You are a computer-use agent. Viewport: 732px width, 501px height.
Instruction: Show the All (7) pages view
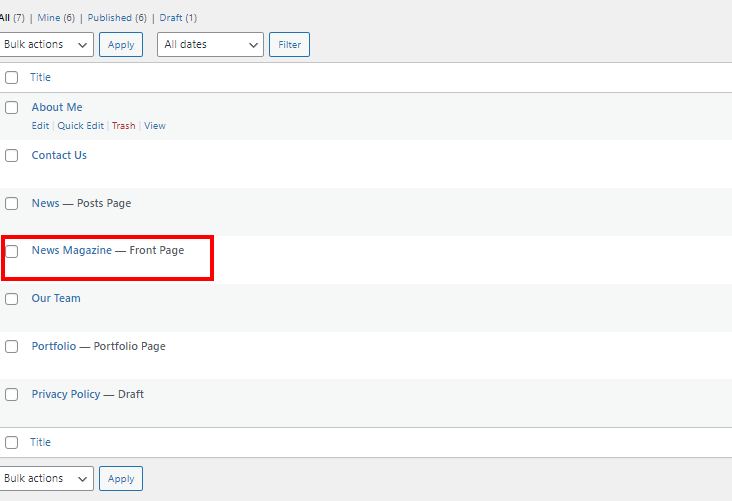click(x=12, y=18)
